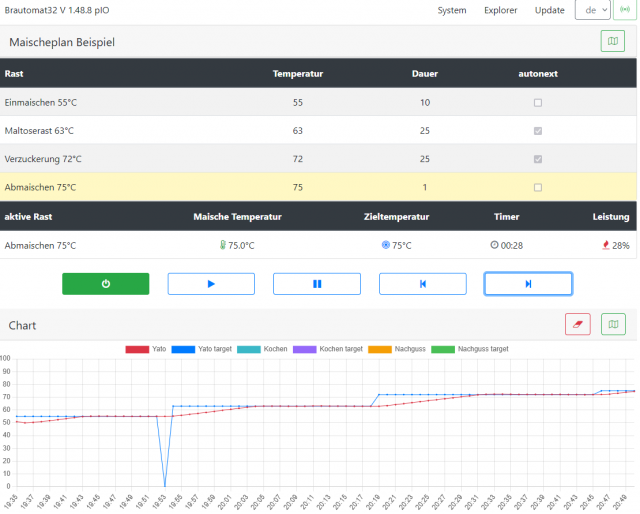Click the clock icon next to 00:28
The height and width of the screenshot is (514, 640).
494,245
